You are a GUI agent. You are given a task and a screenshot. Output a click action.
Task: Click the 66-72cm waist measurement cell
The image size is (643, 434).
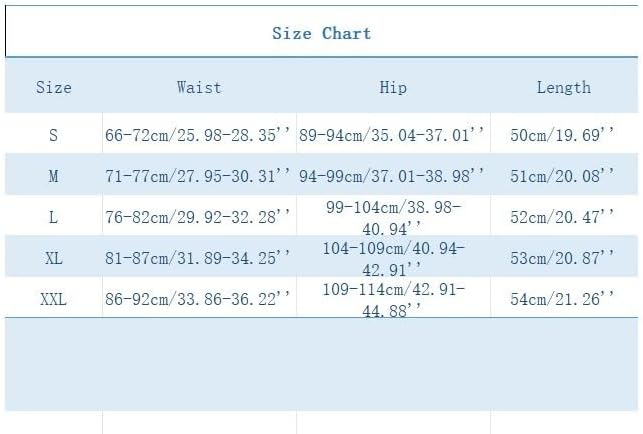[x=198, y=134]
